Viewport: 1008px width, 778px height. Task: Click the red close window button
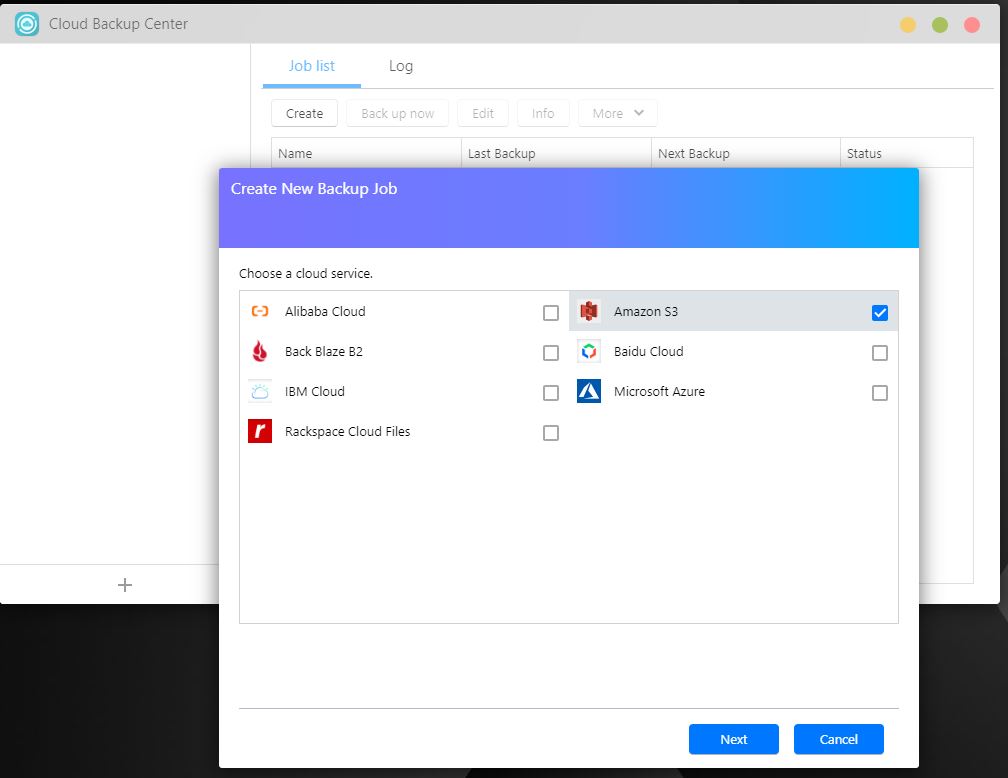972,24
